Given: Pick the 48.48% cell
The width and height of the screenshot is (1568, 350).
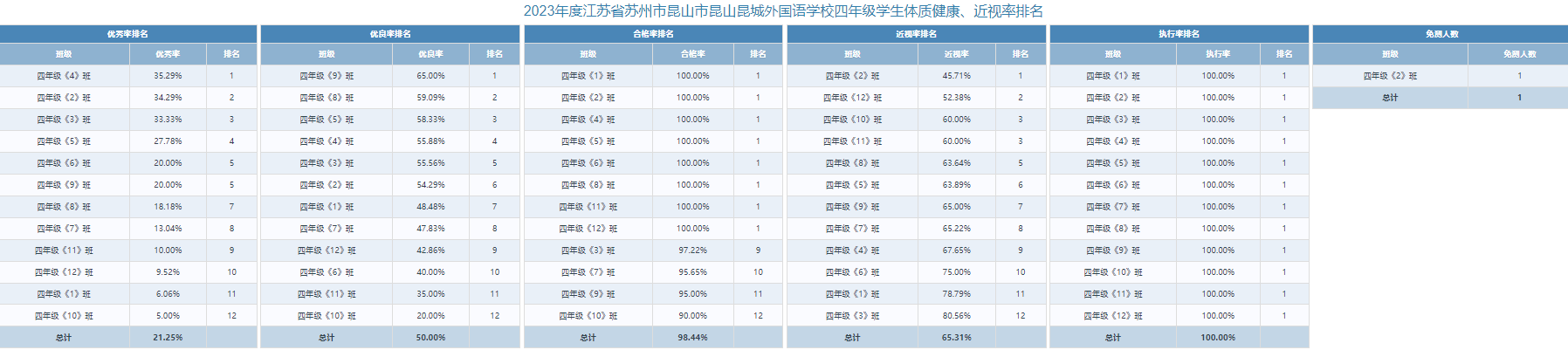Looking at the screenshot, I should point(430,207).
